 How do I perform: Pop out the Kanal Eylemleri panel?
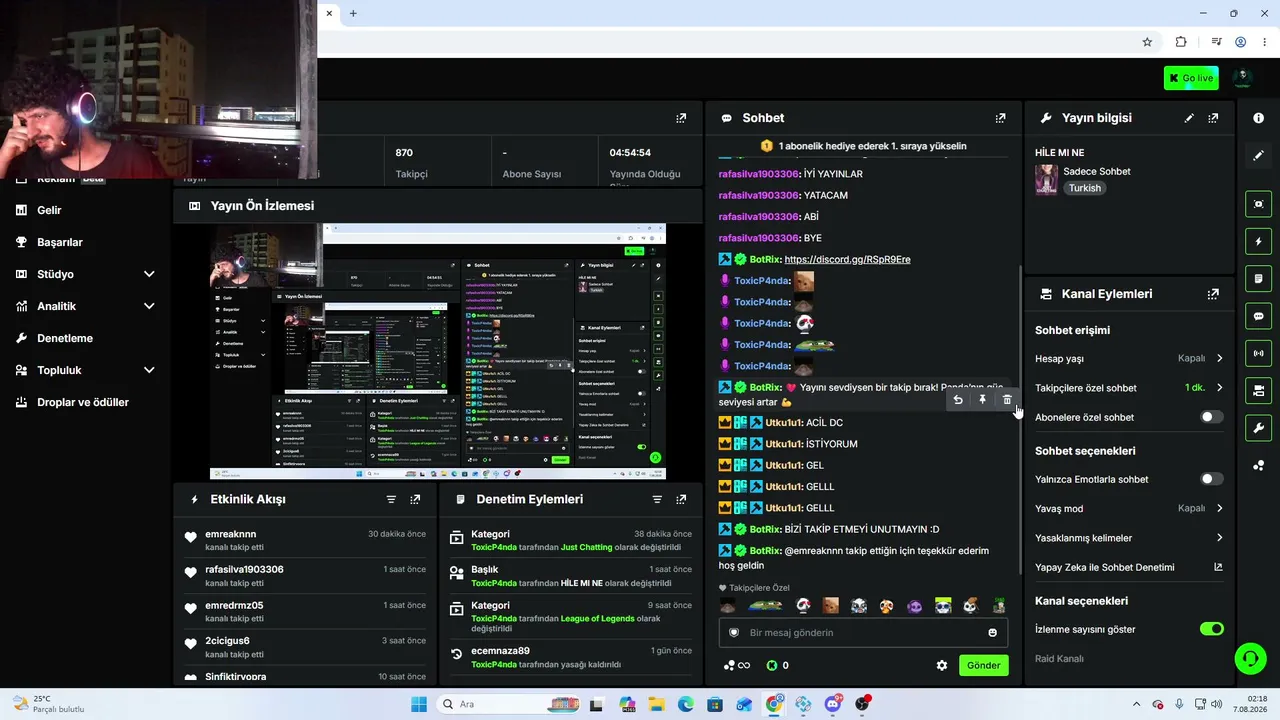(x=1213, y=294)
